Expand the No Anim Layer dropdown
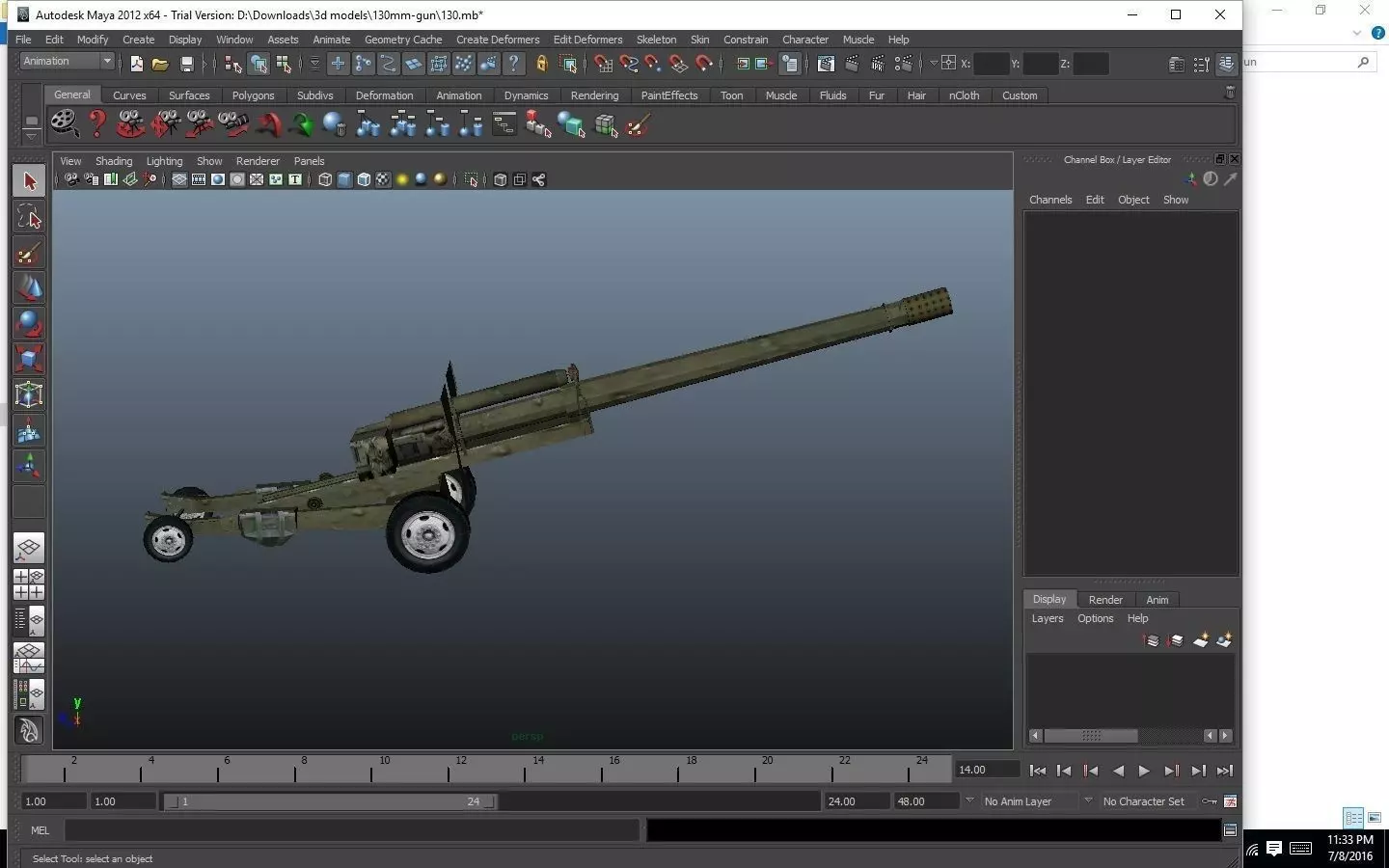This screenshot has width=1389, height=868. pyautogui.click(x=969, y=800)
